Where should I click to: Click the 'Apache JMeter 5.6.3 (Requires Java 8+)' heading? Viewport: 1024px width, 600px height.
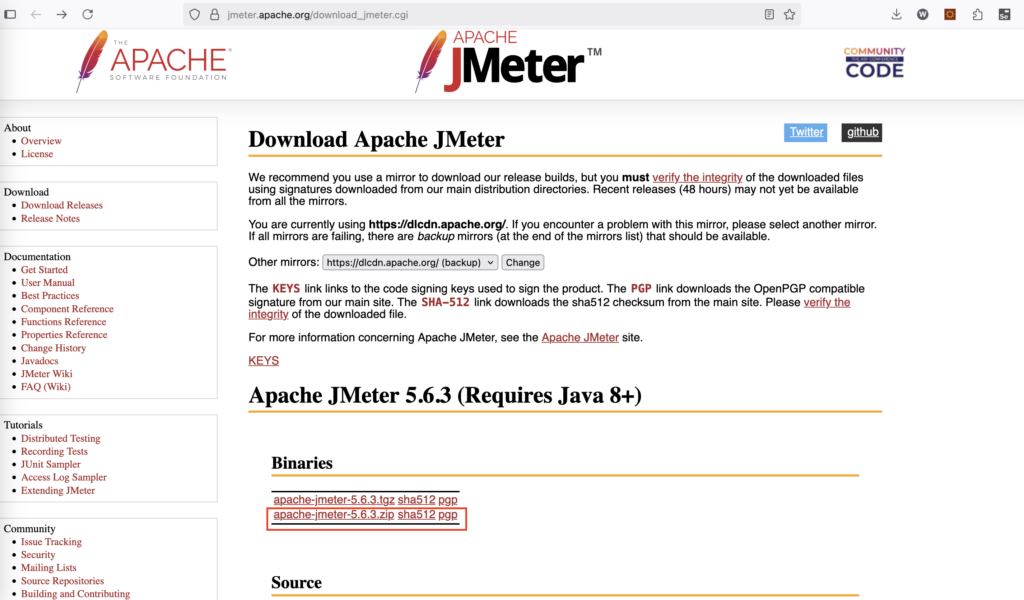[445, 396]
